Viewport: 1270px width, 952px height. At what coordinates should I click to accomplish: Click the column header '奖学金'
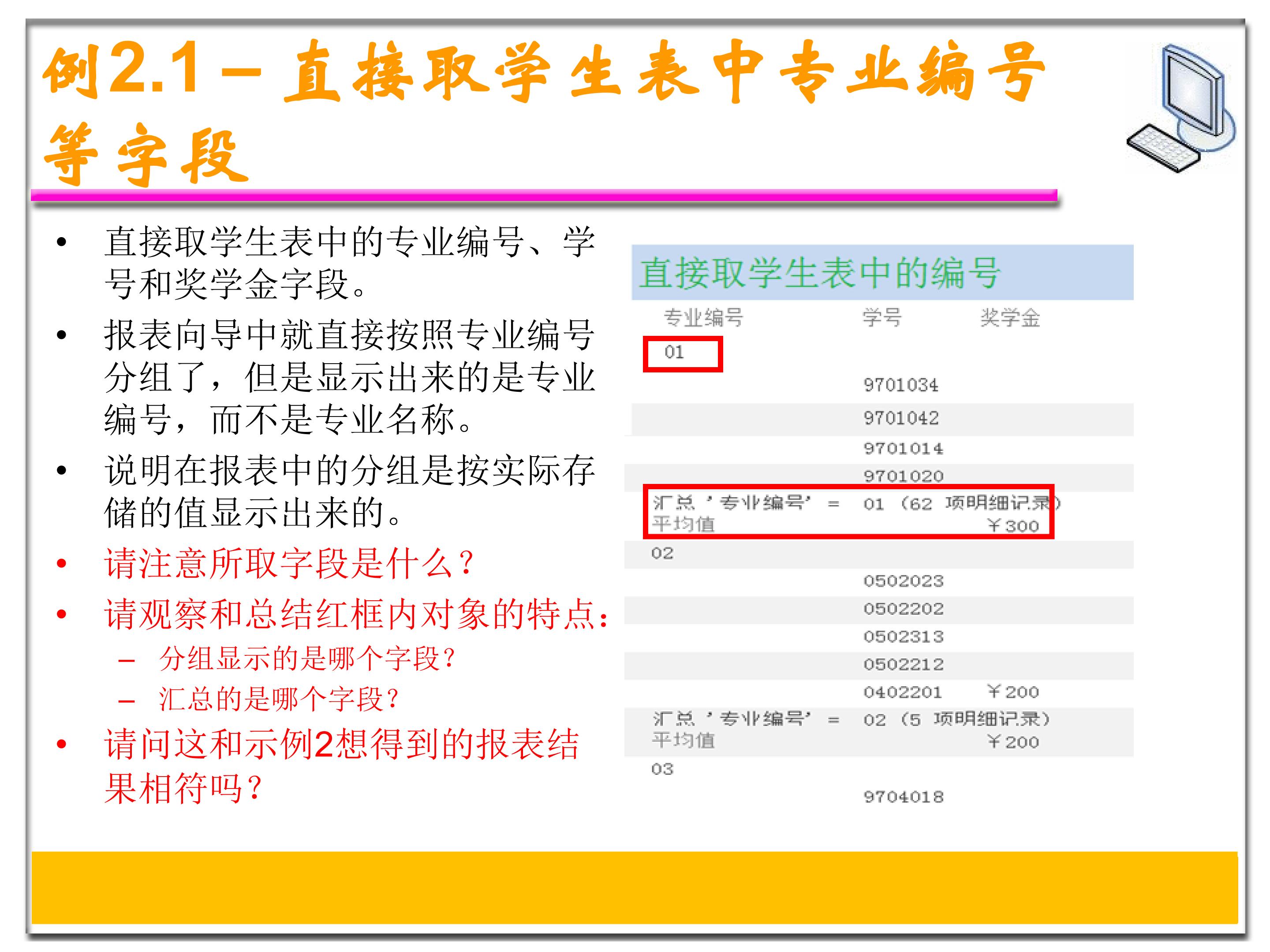pos(1011,317)
